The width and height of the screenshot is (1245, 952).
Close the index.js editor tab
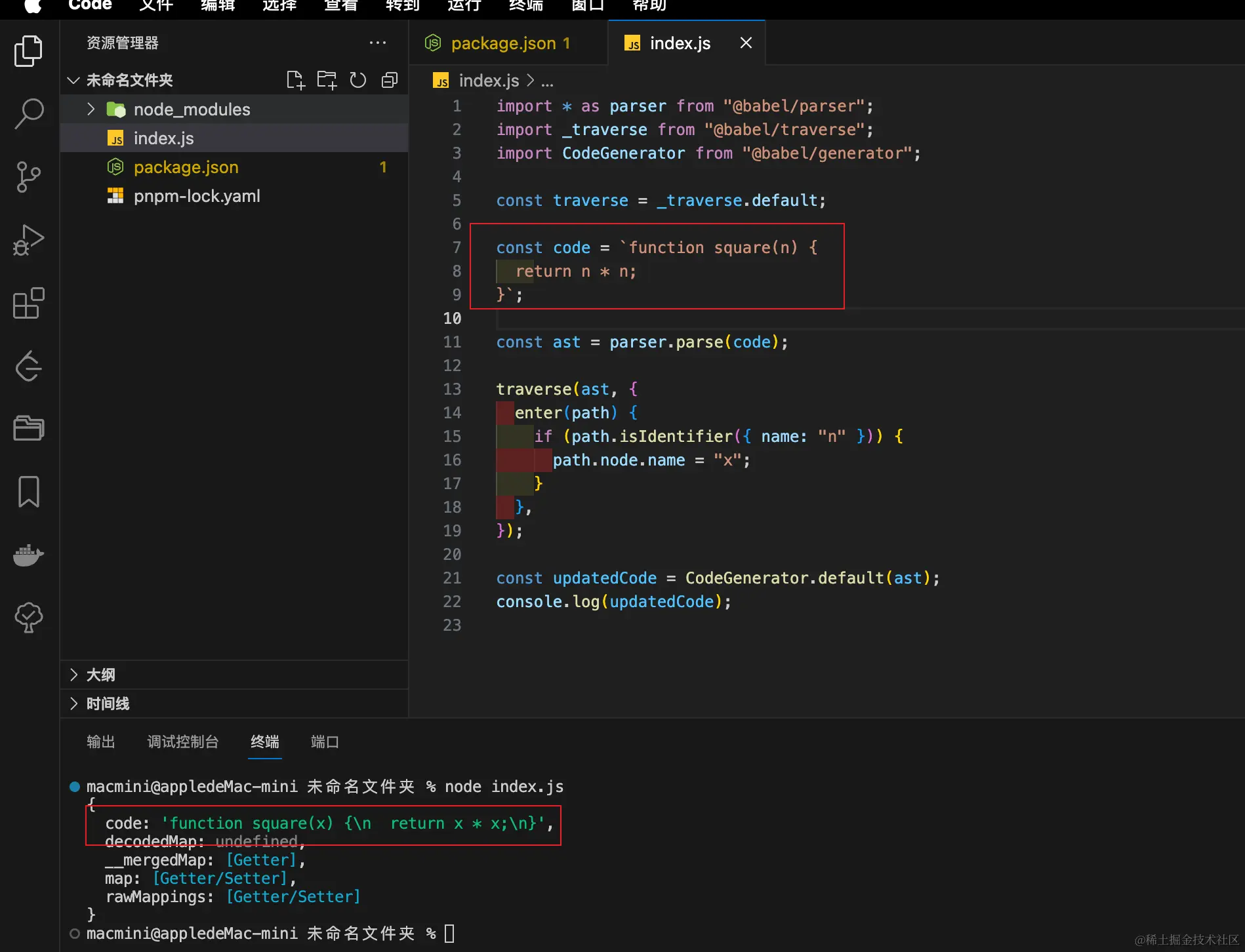pos(746,43)
